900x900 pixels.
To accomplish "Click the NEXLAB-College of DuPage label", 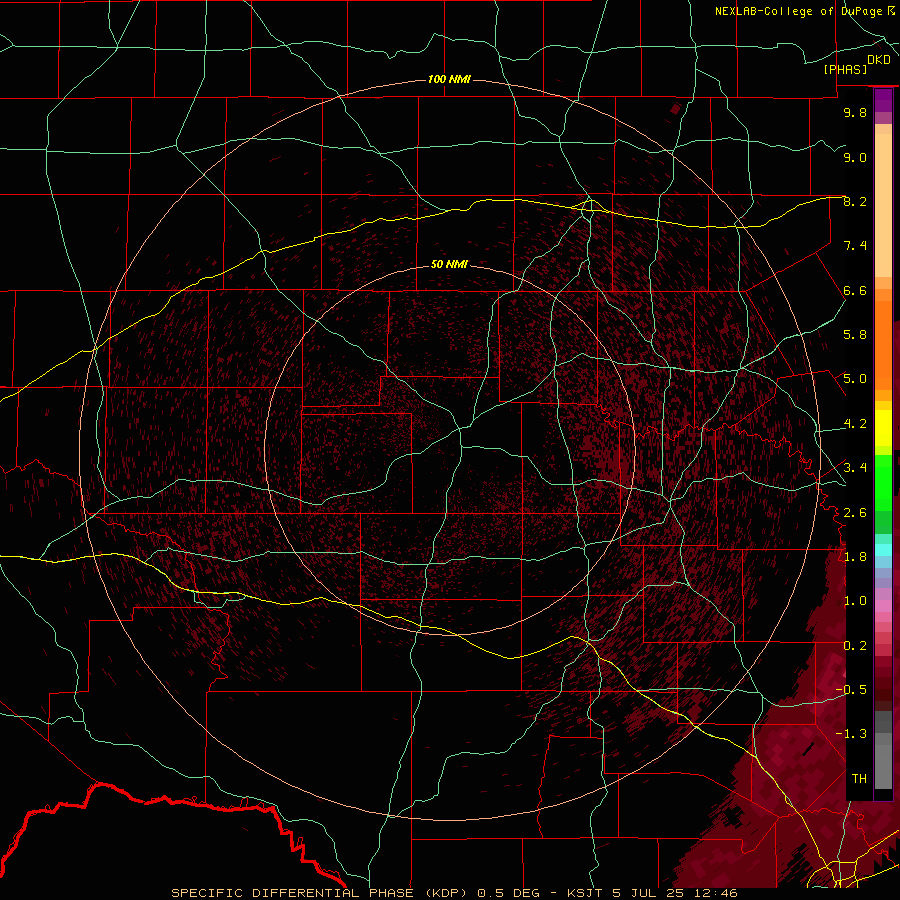I will (x=798, y=11).
